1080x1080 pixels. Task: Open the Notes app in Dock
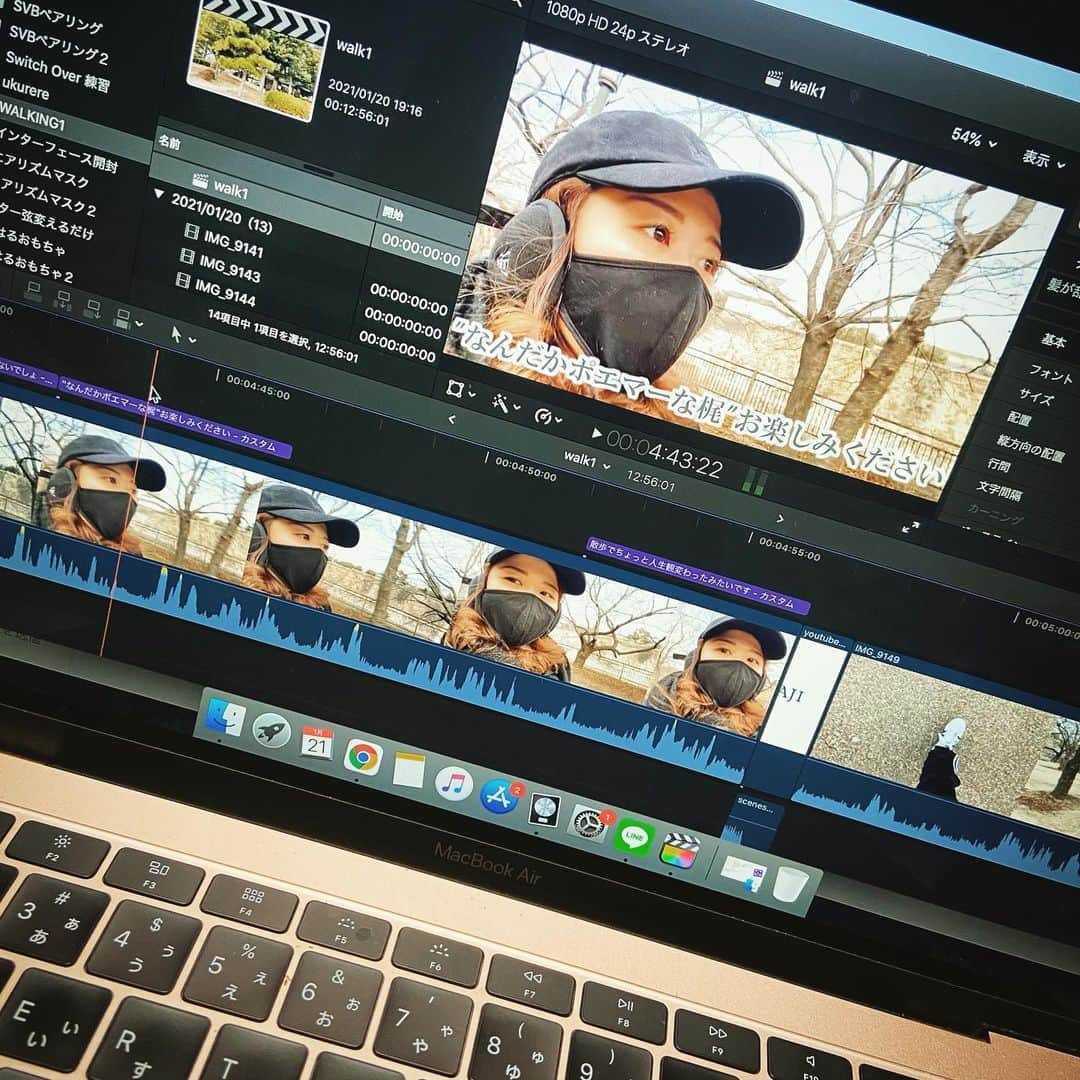408,769
